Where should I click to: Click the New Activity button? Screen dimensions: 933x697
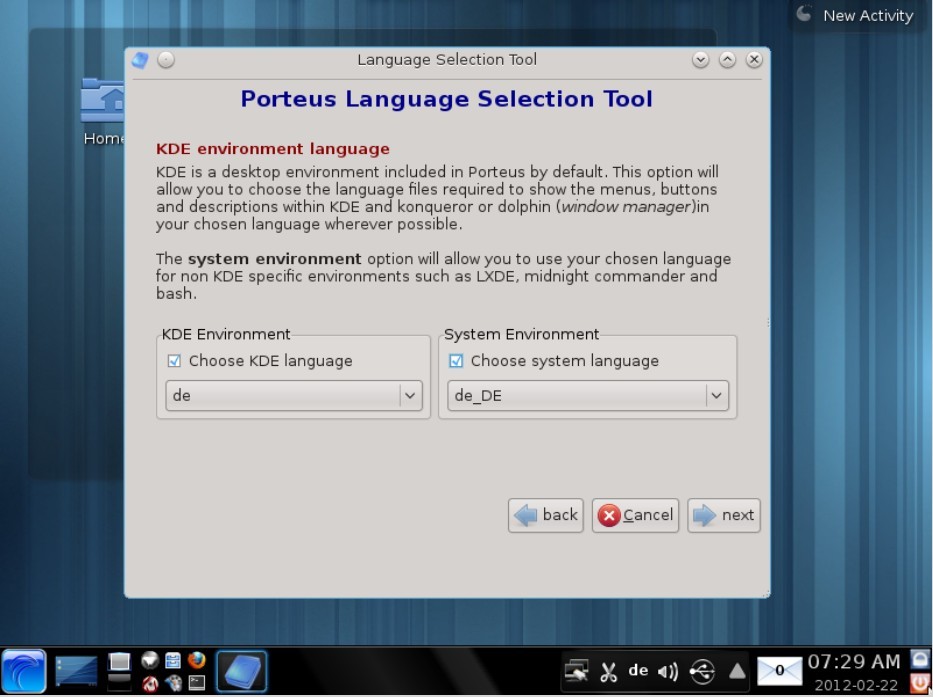coord(858,15)
